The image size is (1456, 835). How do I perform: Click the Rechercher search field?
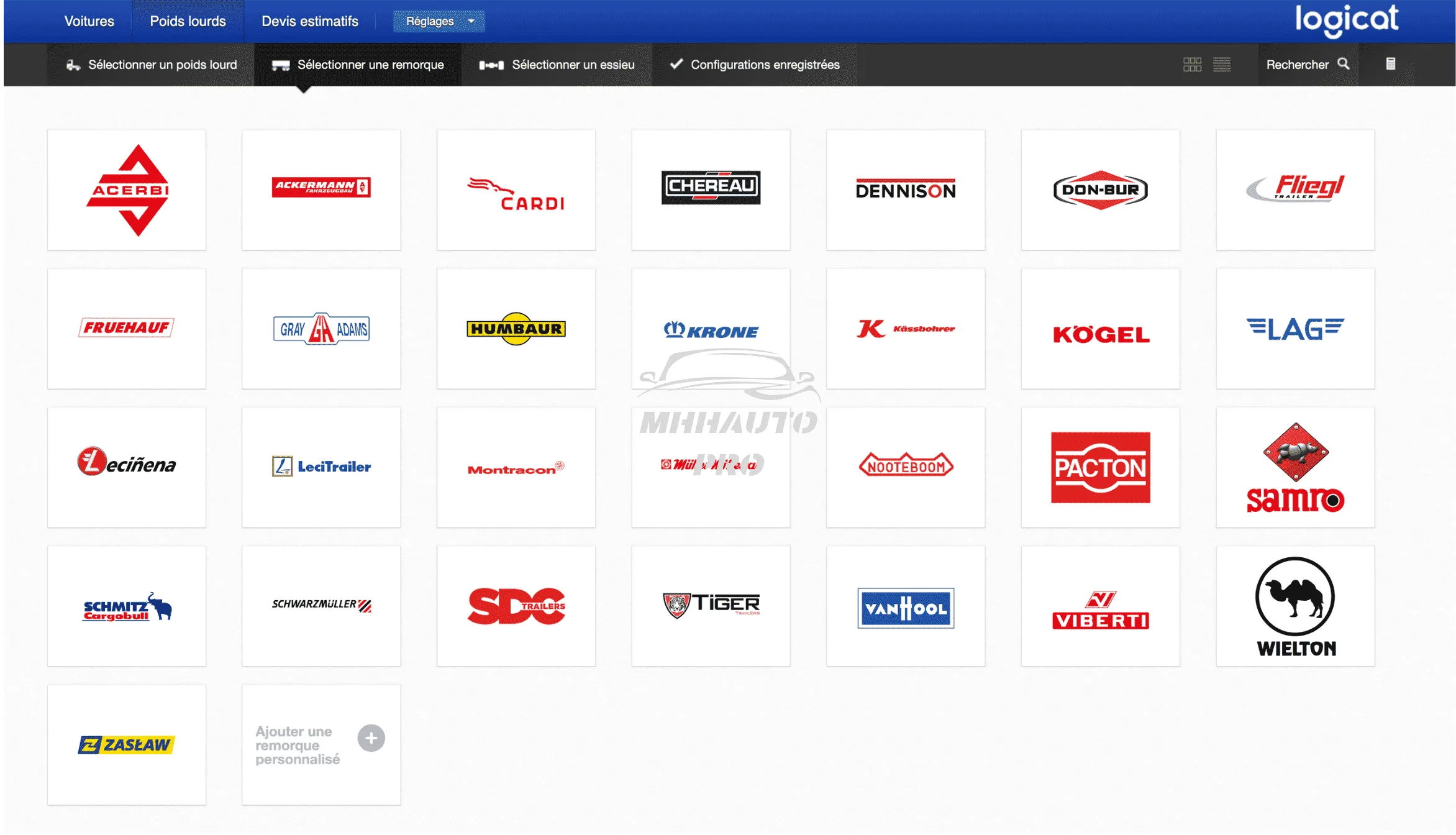tap(1298, 65)
